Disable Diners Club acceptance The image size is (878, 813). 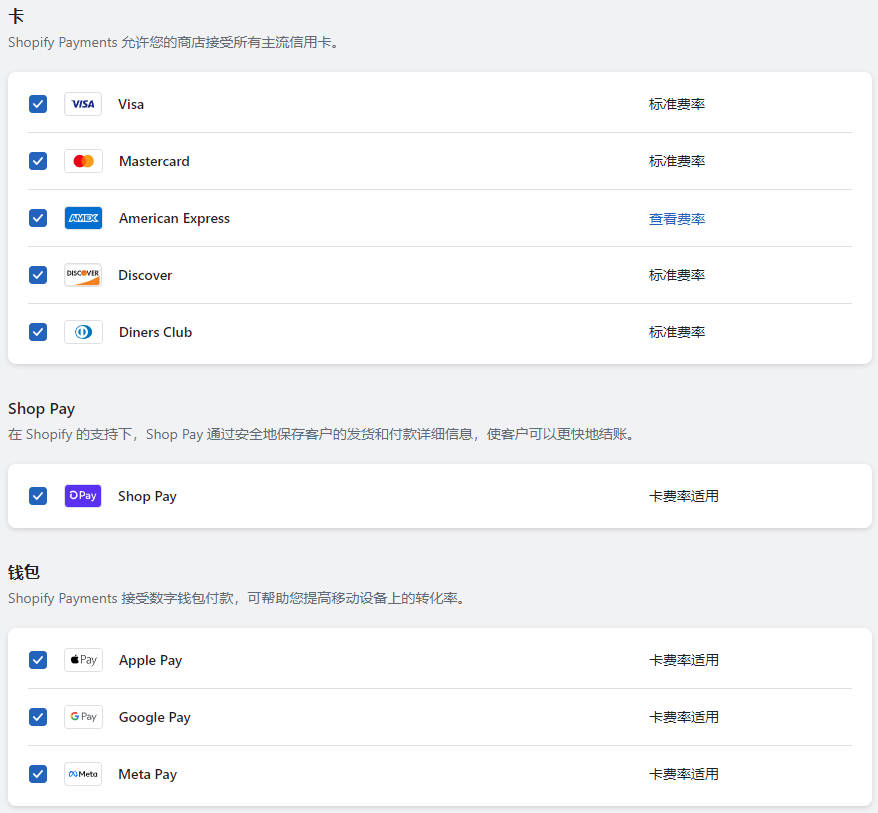pyautogui.click(x=37, y=332)
